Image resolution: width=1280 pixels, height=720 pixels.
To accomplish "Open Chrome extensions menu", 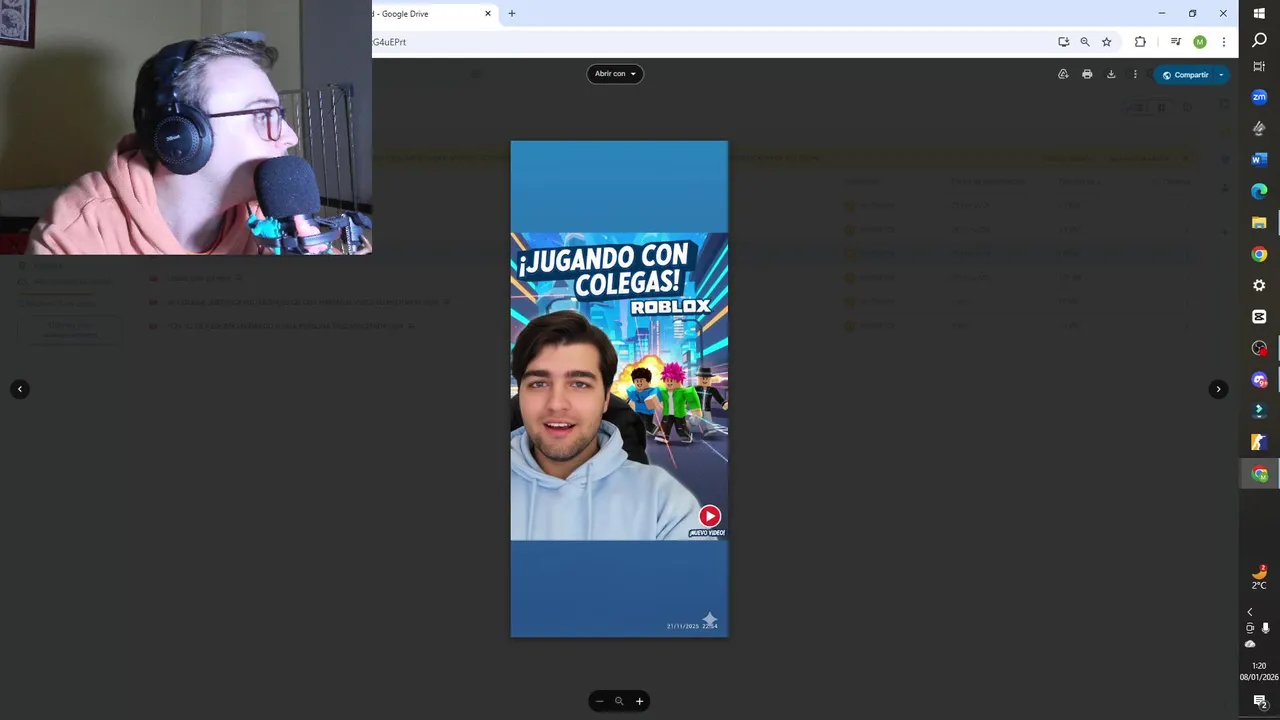I will 1140,42.
